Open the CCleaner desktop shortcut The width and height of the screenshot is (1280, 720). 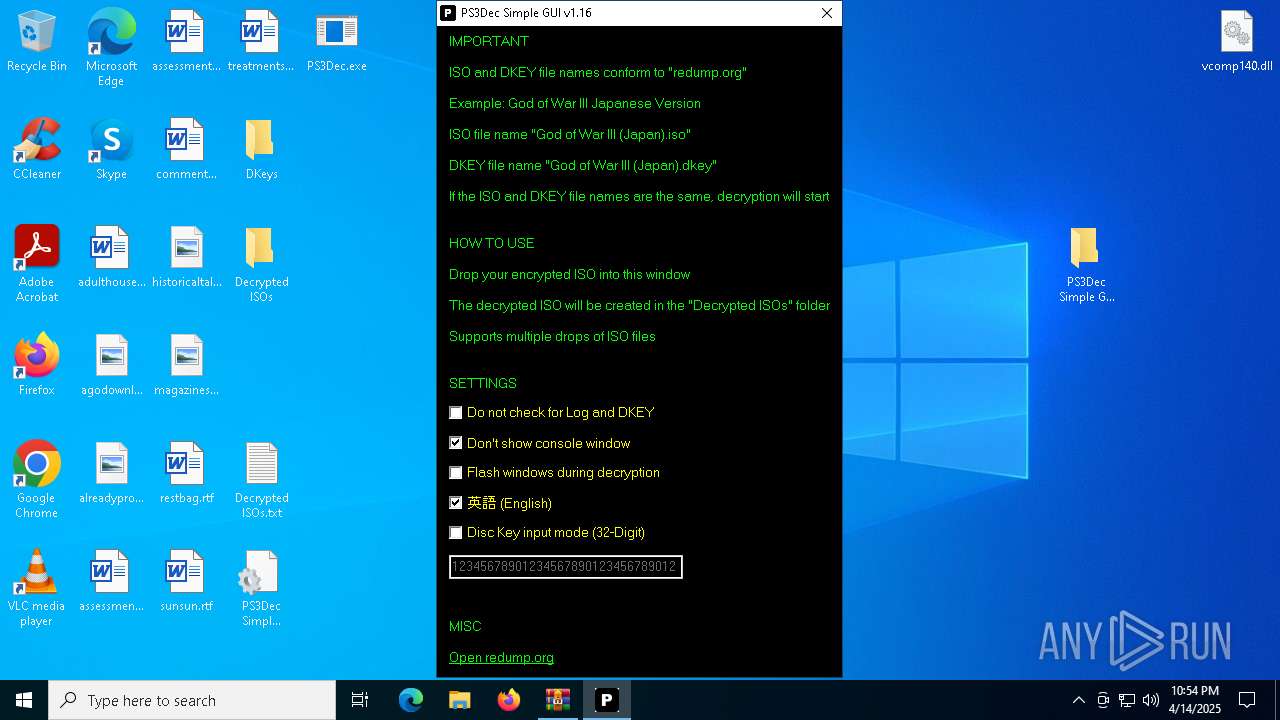tap(37, 149)
